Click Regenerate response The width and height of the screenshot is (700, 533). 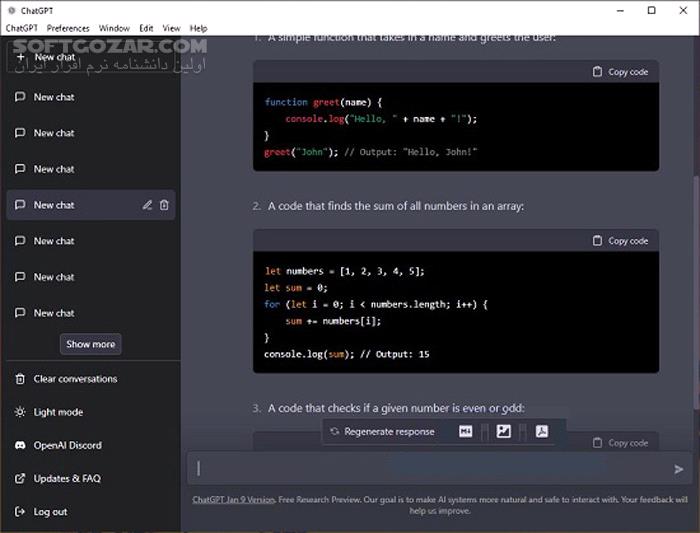point(383,432)
